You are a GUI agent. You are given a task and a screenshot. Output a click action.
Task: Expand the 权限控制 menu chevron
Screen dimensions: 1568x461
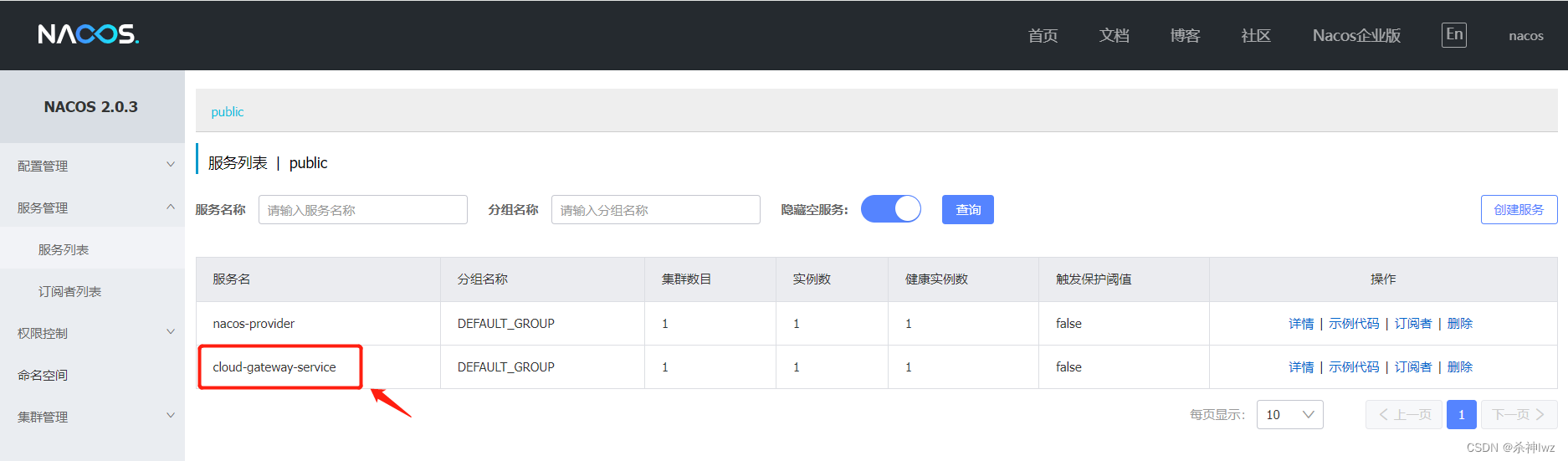coord(171,332)
